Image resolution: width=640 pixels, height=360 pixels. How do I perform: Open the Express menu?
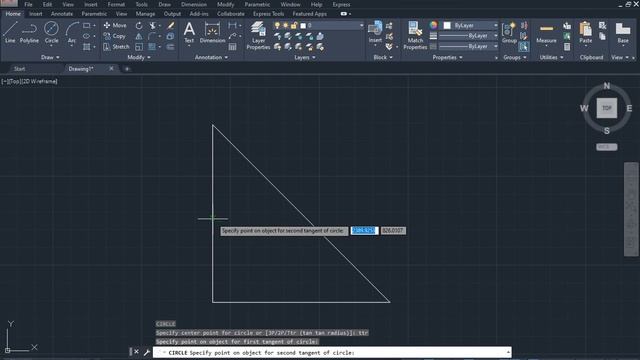pos(341,4)
